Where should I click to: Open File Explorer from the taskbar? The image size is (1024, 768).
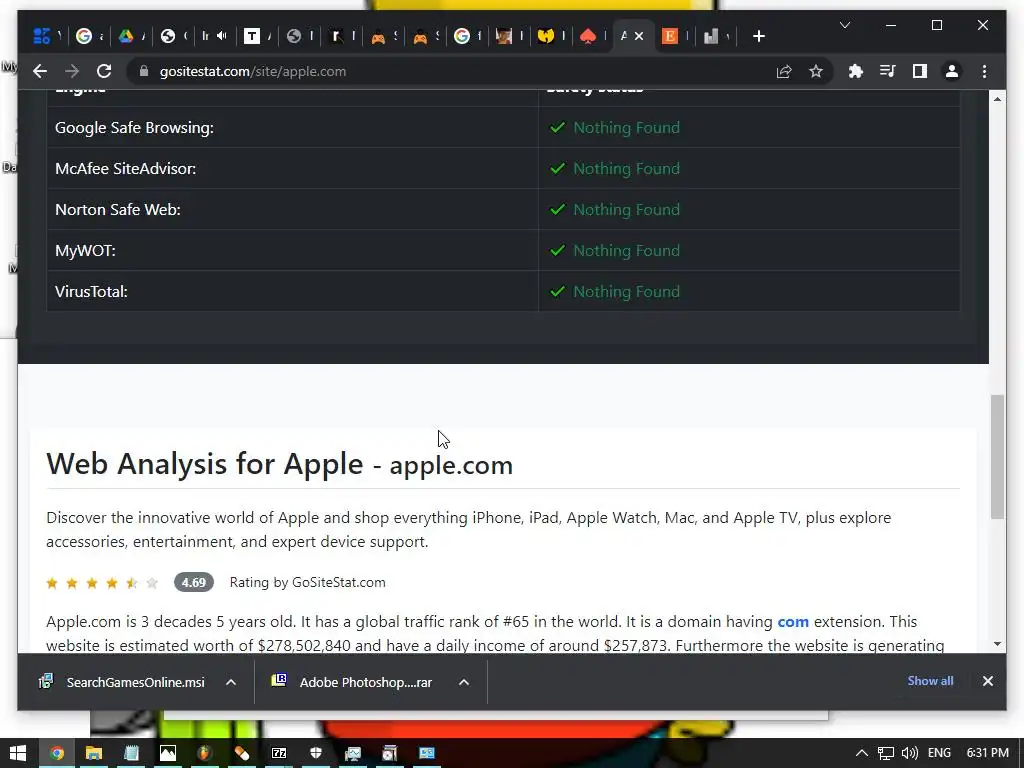[93, 753]
